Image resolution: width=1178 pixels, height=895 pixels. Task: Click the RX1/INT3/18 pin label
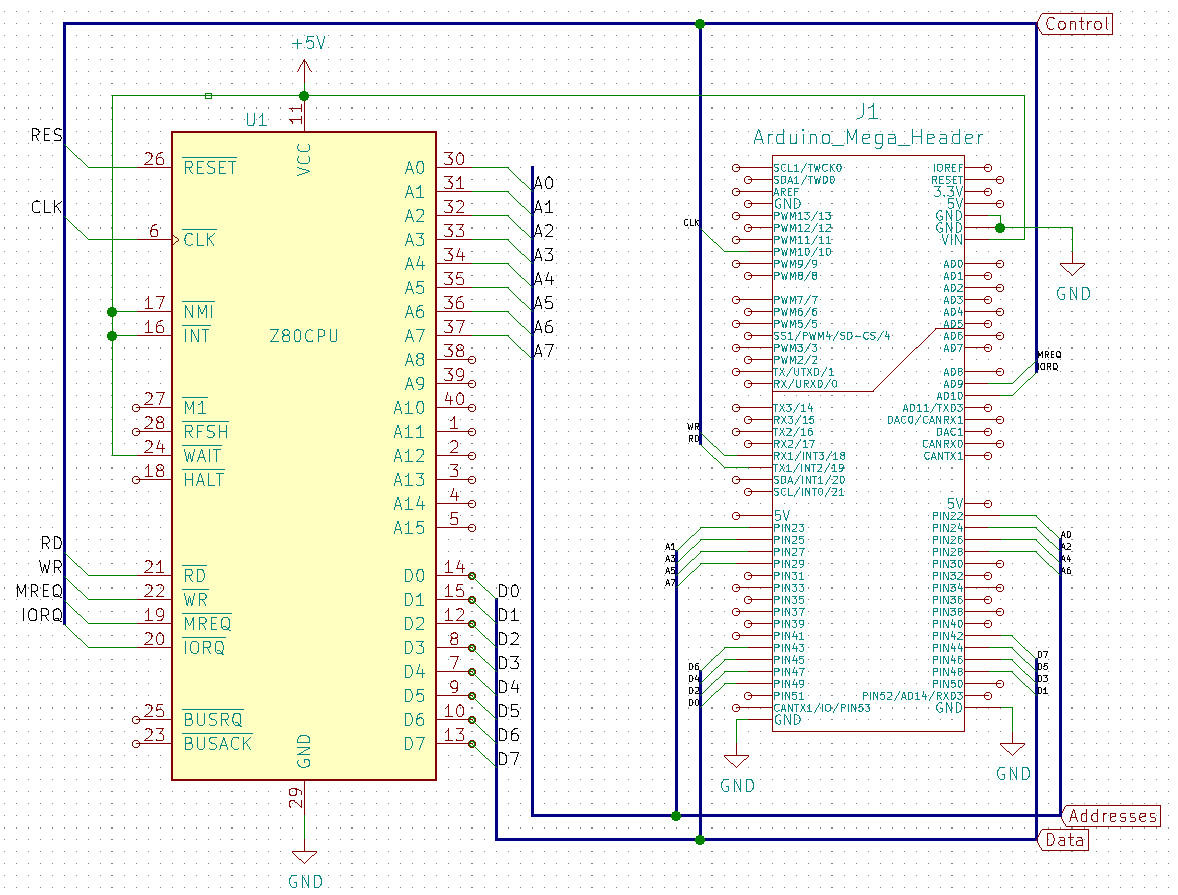809,456
